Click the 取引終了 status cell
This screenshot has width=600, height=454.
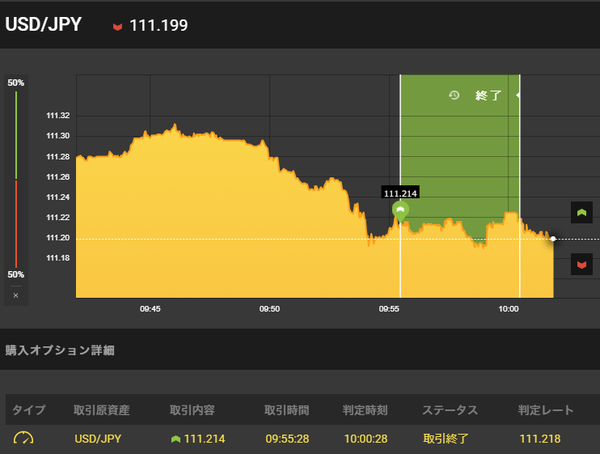445,439
